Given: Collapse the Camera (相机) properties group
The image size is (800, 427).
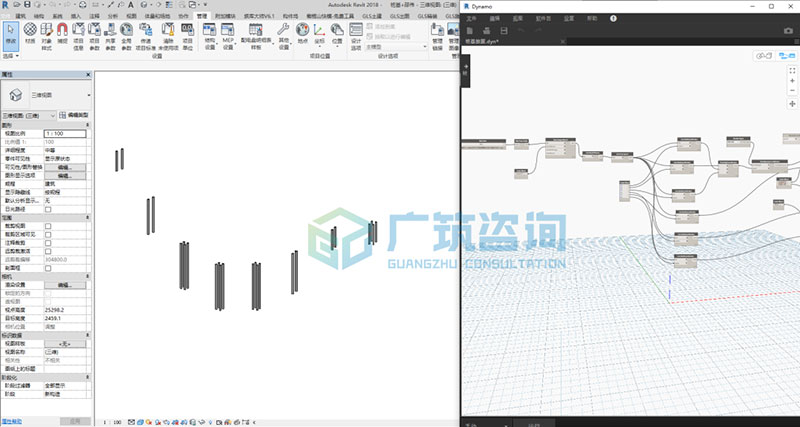Looking at the screenshot, I should coord(87,276).
